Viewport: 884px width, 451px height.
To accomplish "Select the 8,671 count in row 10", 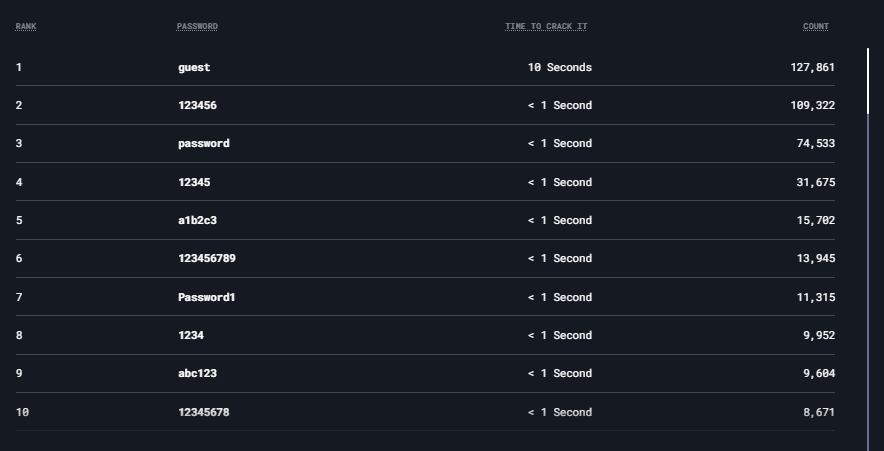I will tap(818, 412).
